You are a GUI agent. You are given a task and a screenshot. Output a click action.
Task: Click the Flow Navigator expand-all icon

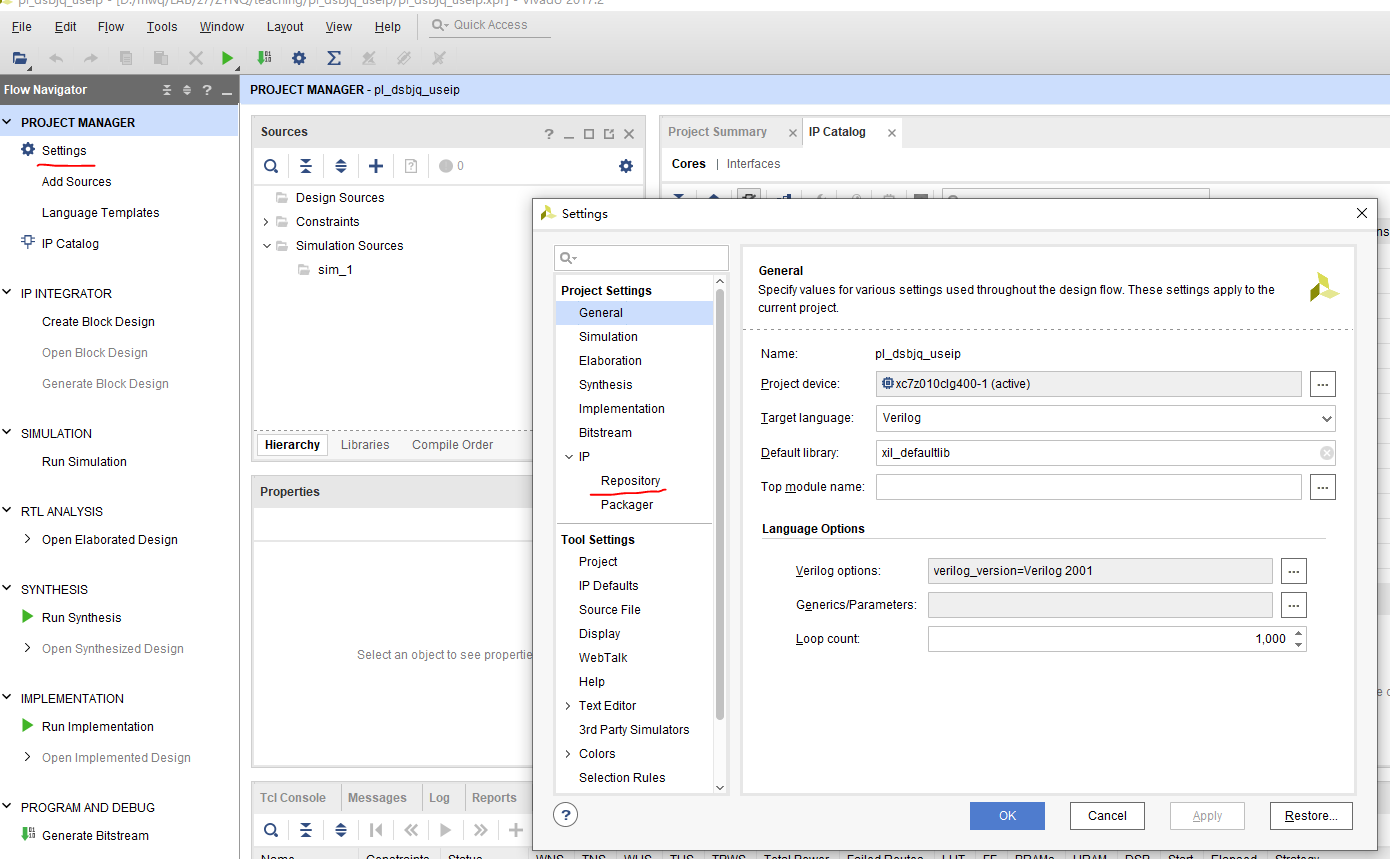[x=186, y=90]
